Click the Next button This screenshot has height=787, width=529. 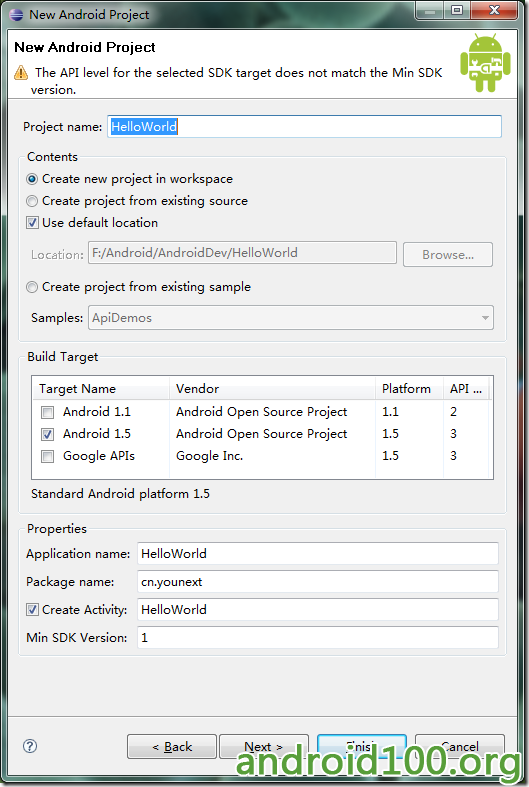264,746
